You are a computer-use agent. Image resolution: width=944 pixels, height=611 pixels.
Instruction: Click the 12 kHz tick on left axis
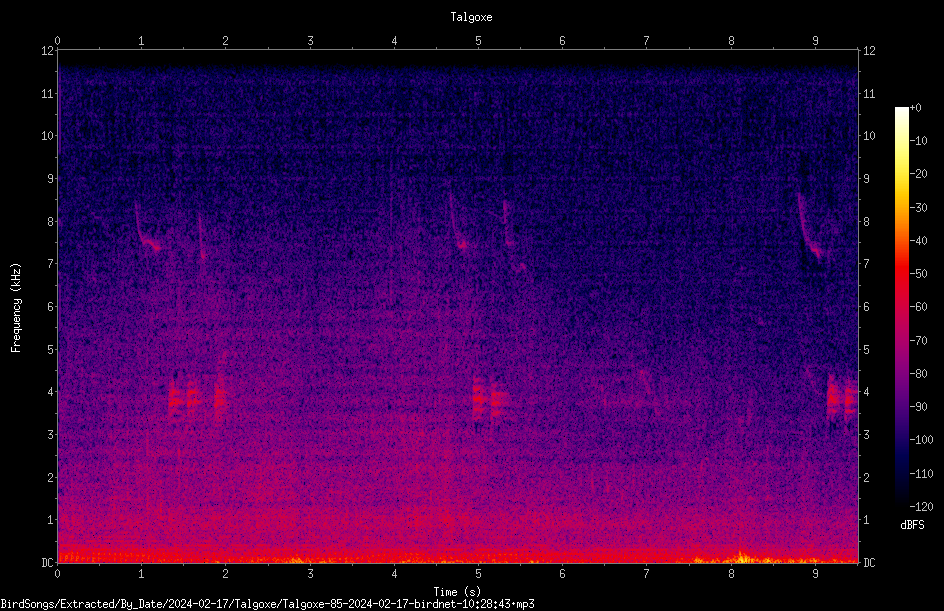coord(48,51)
